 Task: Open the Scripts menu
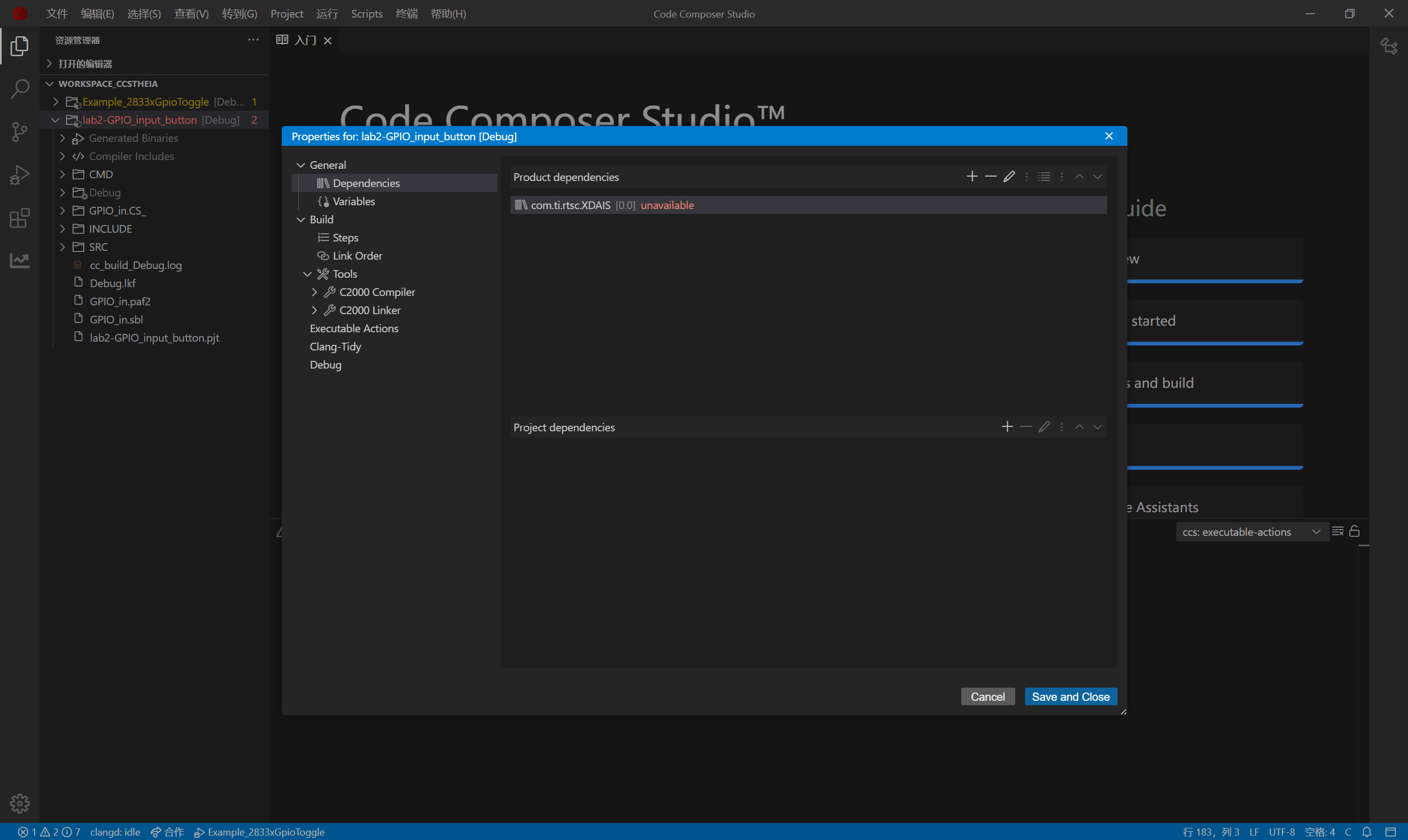pyautogui.click(x=366, y=14)
